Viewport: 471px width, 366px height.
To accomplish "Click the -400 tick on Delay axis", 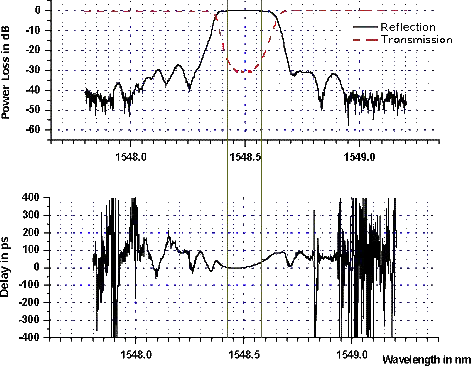I will point(29,337).
